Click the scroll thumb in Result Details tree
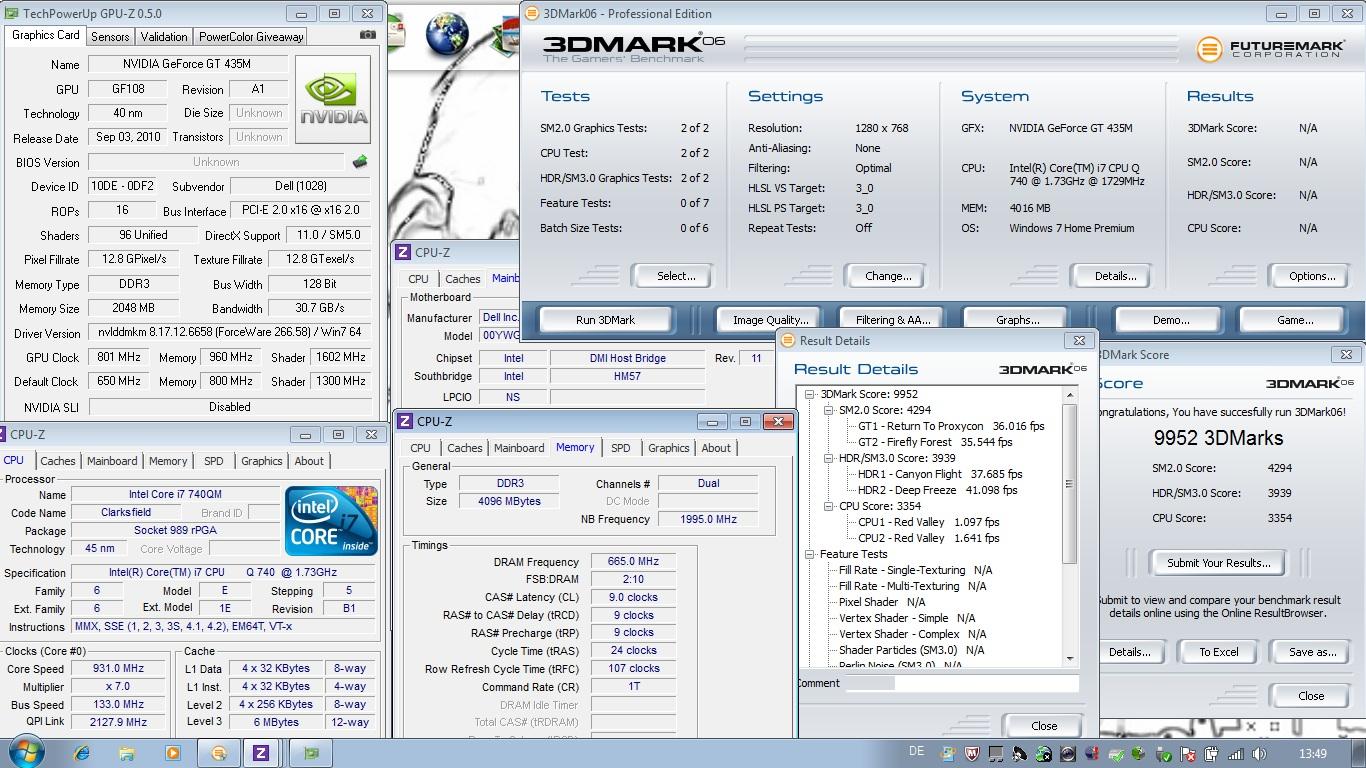Screen dimensions: 1366x768 1069,483
